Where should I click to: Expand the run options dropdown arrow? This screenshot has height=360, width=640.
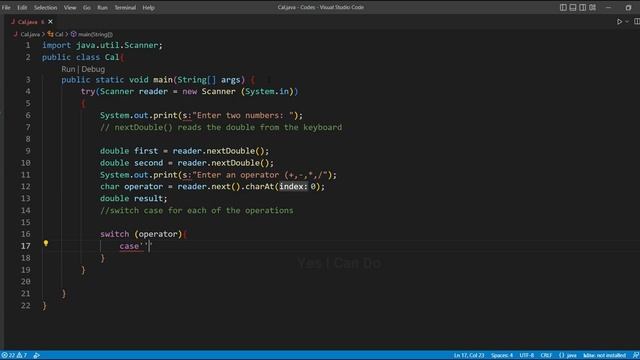pyautogui.click(x=627, y=22)
